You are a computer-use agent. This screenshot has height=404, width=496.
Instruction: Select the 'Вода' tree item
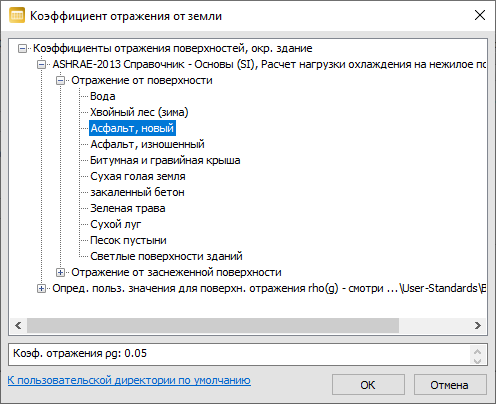tap(103, 96)
